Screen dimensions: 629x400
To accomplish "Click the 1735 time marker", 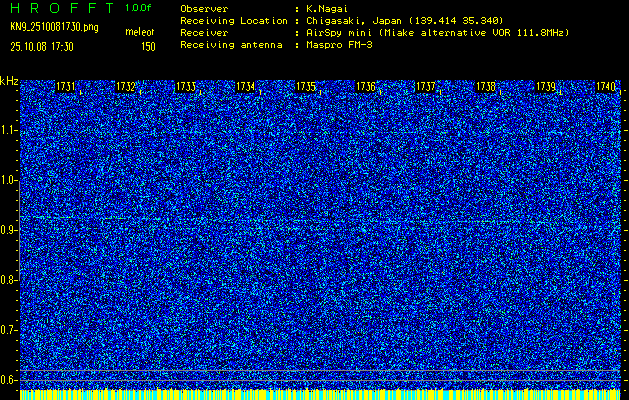I will click(306, 87).
